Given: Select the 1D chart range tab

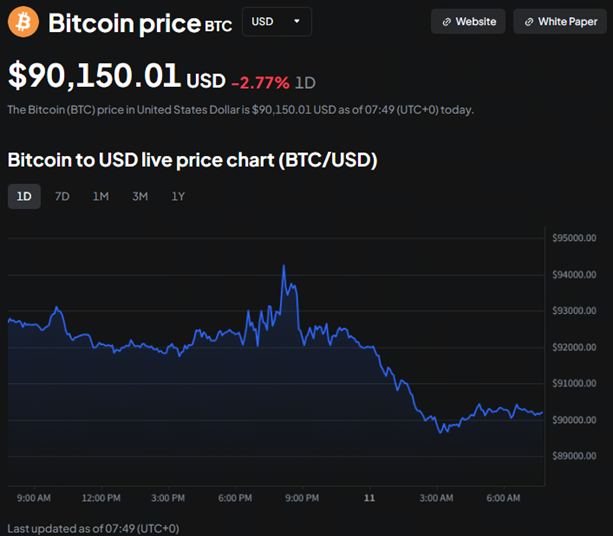Looking at the screenshot, I should pos(24,196).
